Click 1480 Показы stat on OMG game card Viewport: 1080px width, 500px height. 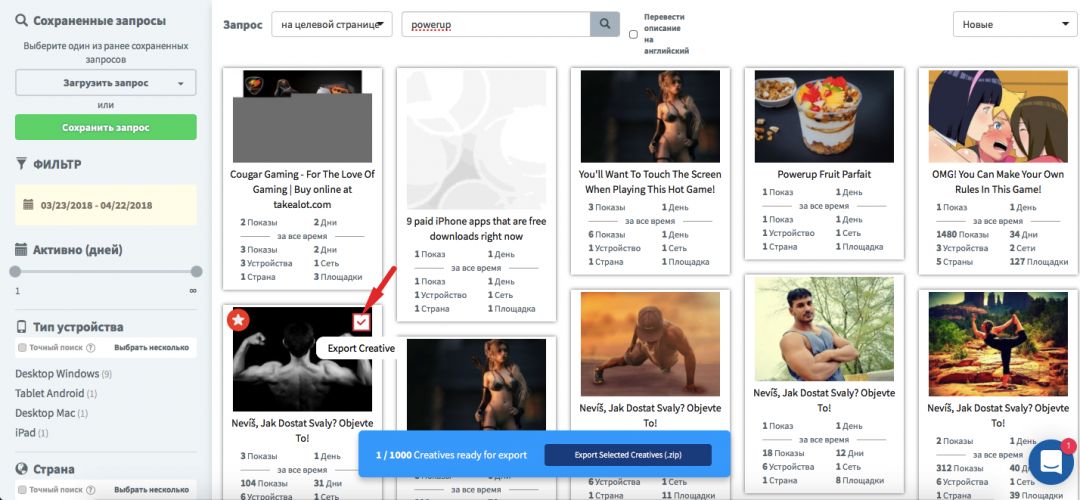pos(962,235)
